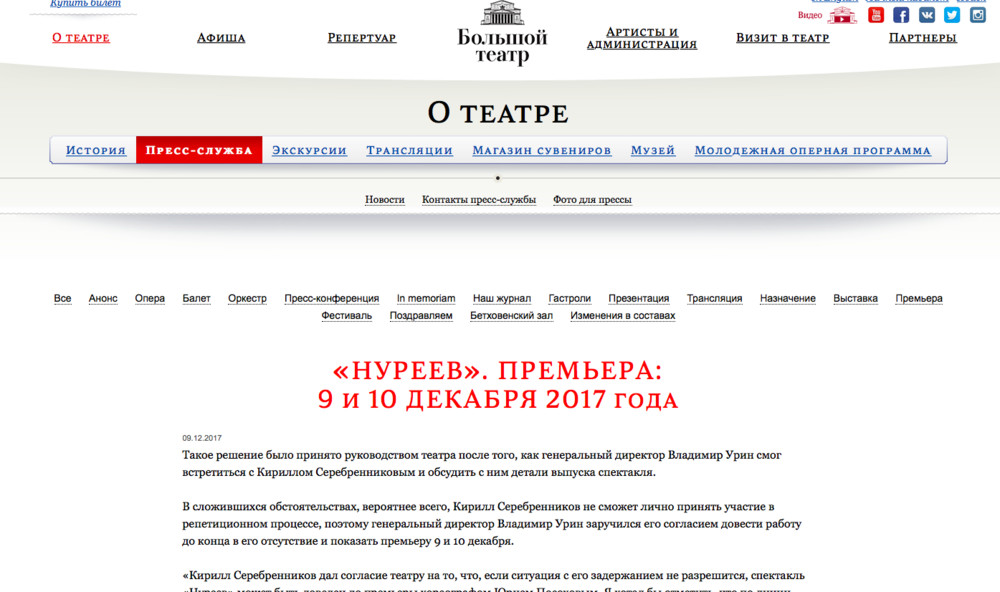Image resolution: width=1000 pixels, height=592 pixels.
Task: Filter news by Опера
Action: 150,299
